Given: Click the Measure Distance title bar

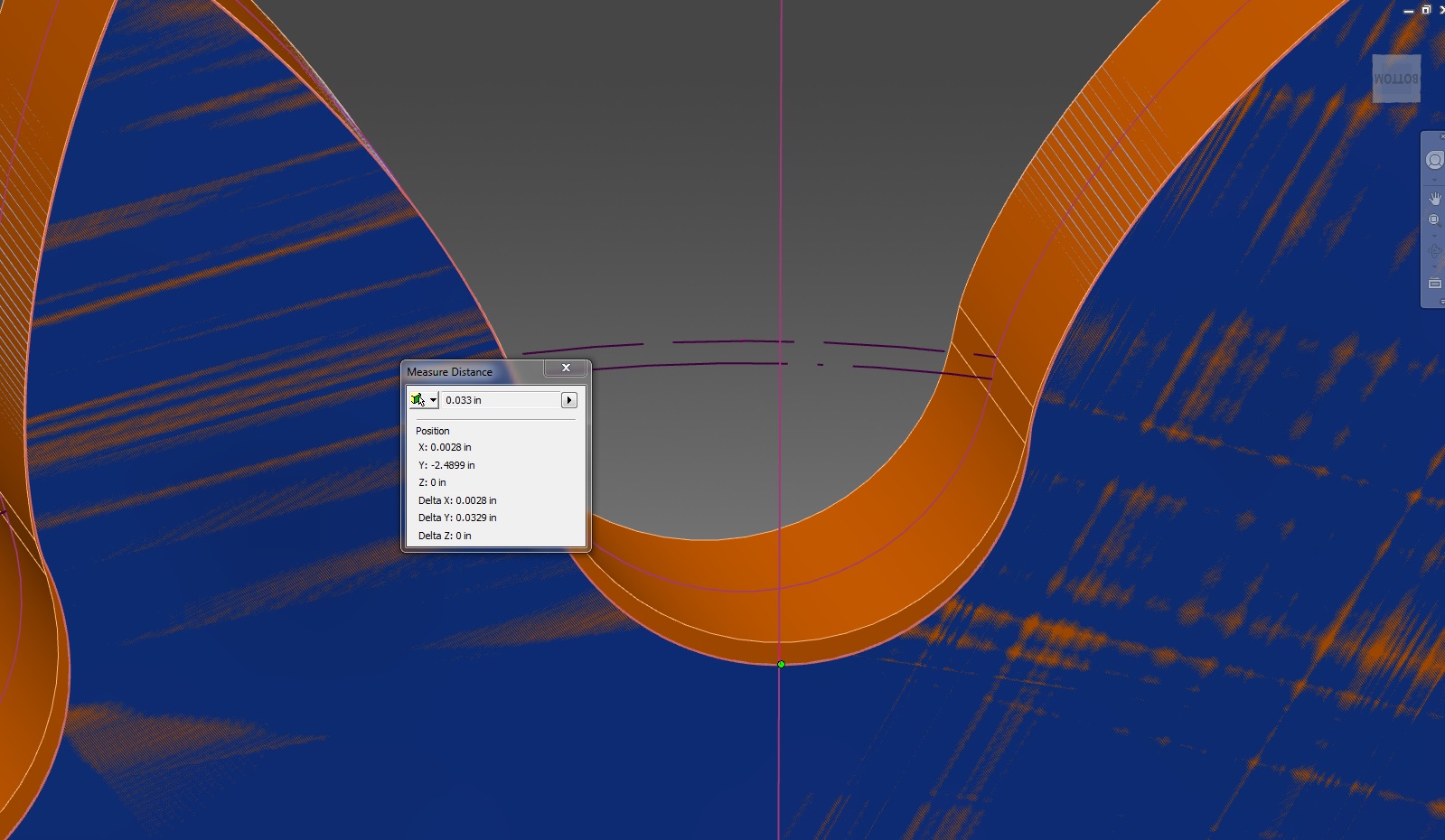Looking at the screenshot, I should tap(470, 371).
